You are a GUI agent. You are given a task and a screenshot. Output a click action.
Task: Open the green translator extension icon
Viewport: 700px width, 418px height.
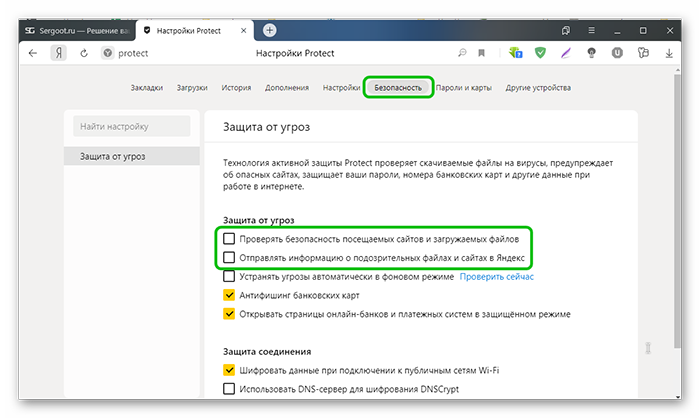coord(515,53)
